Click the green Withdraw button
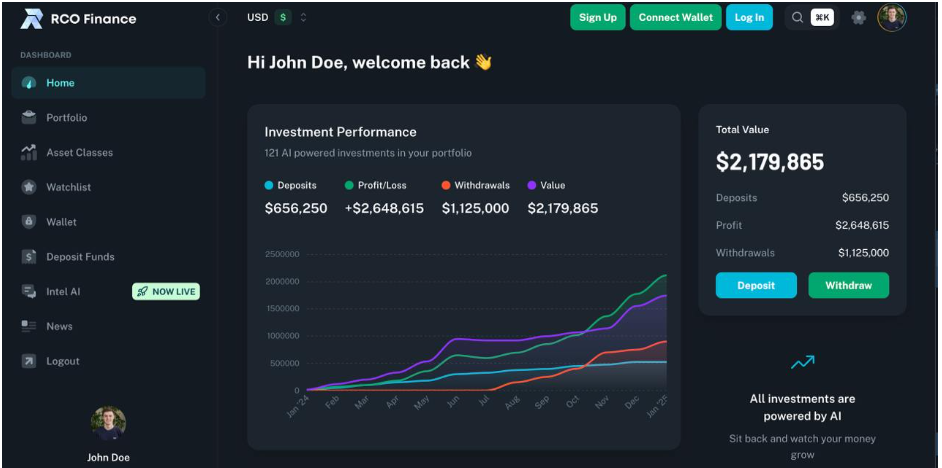The image size is (942, 468). click(848, 285)
